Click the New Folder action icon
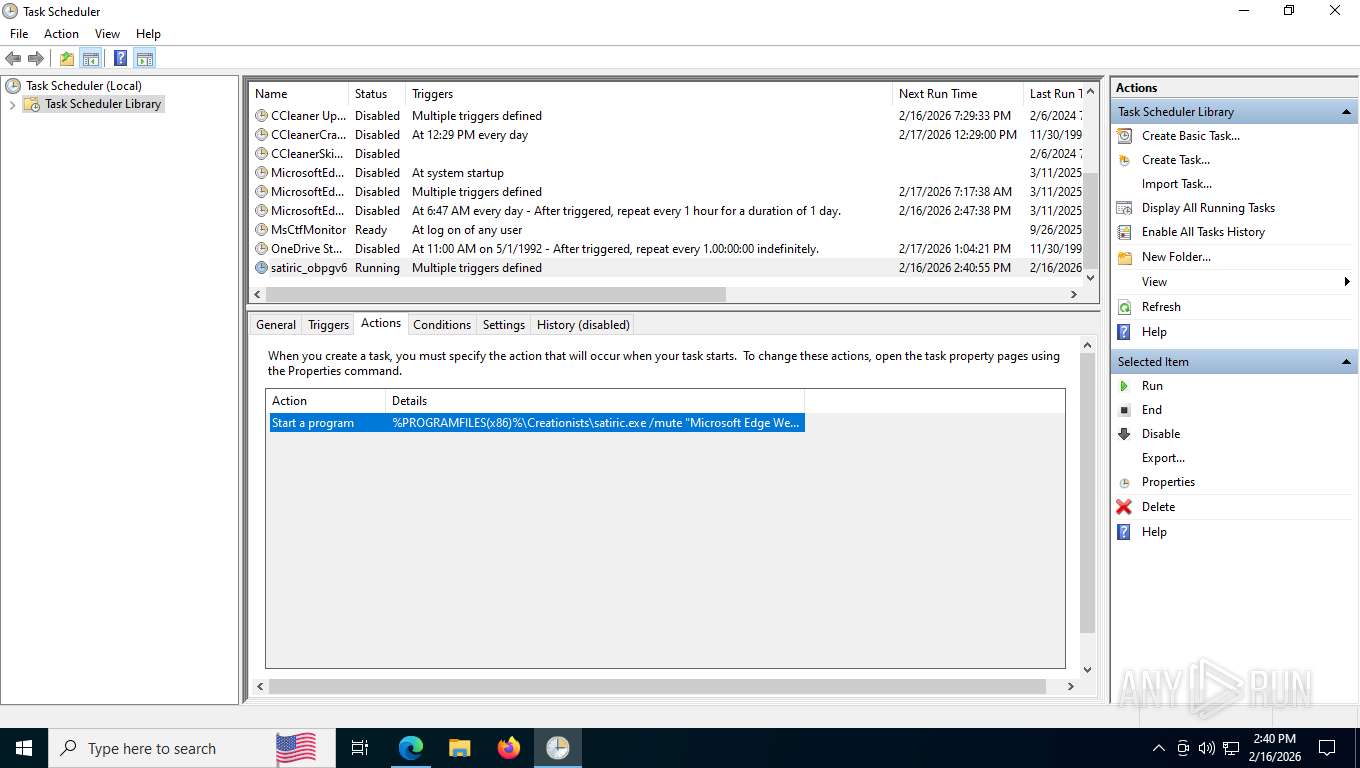1360x768 pixels. pos(1125,257)
